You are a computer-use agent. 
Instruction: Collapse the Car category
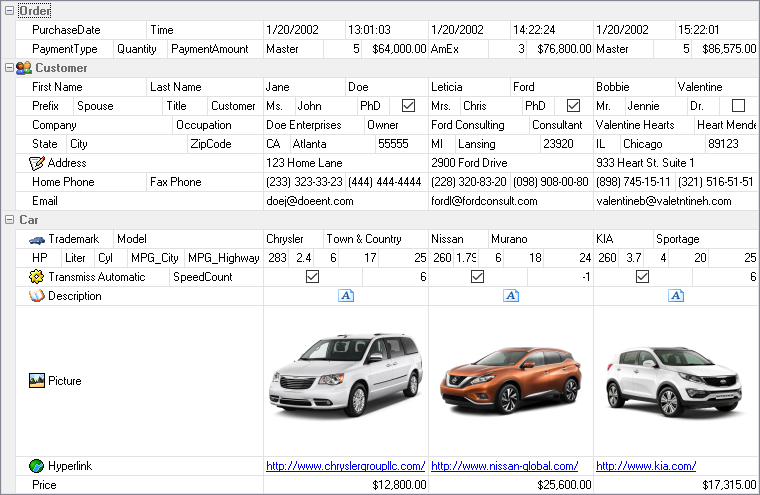9,220
